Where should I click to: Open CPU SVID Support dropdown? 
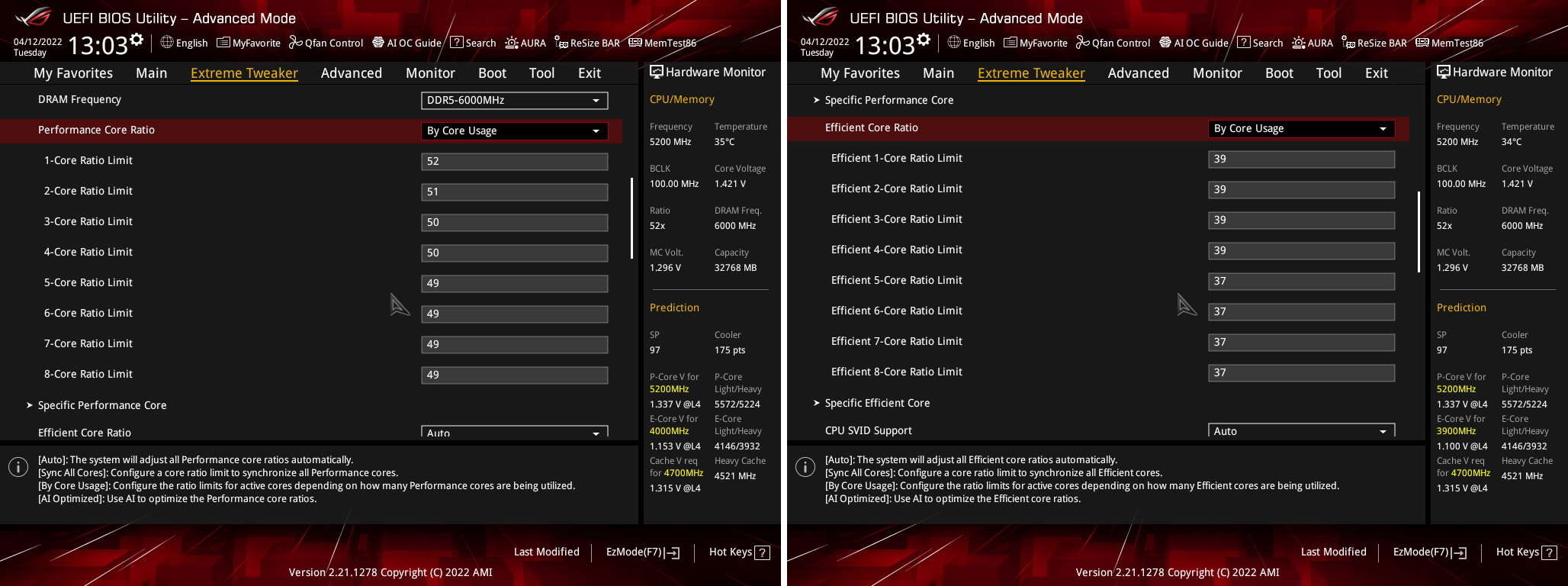(x=1302, y=430)
